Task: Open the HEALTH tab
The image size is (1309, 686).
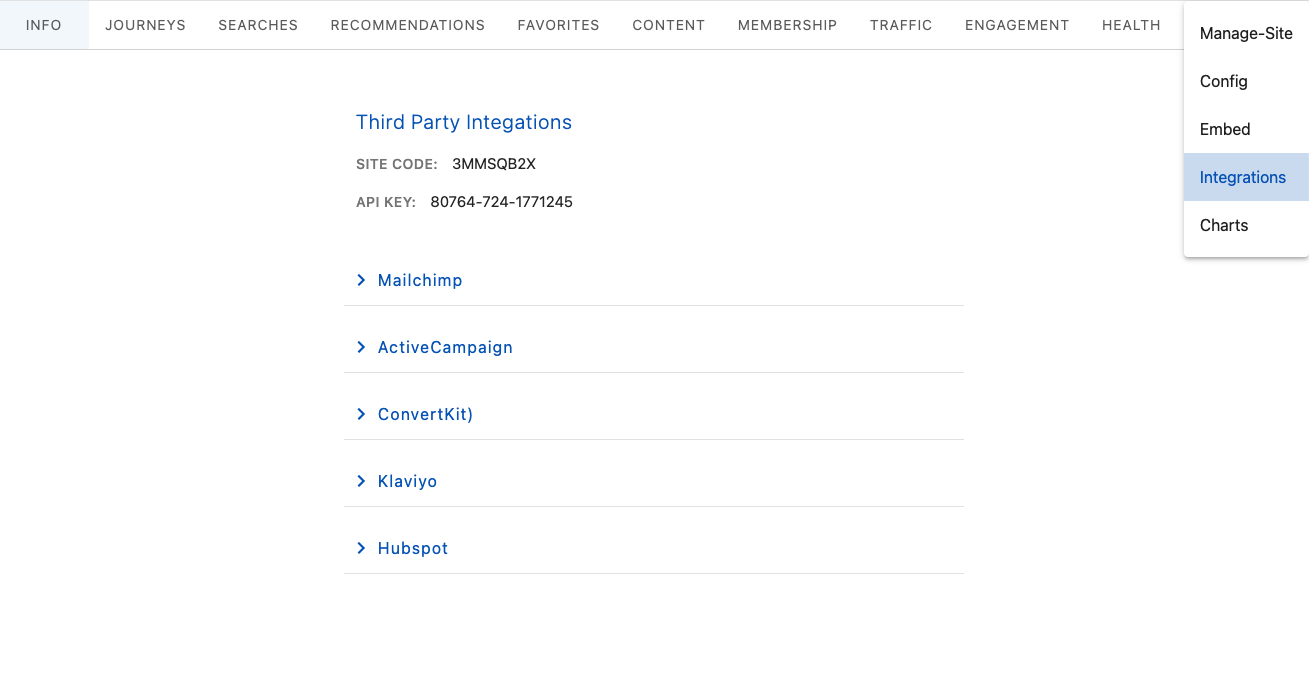Action: pos(1131,25)
